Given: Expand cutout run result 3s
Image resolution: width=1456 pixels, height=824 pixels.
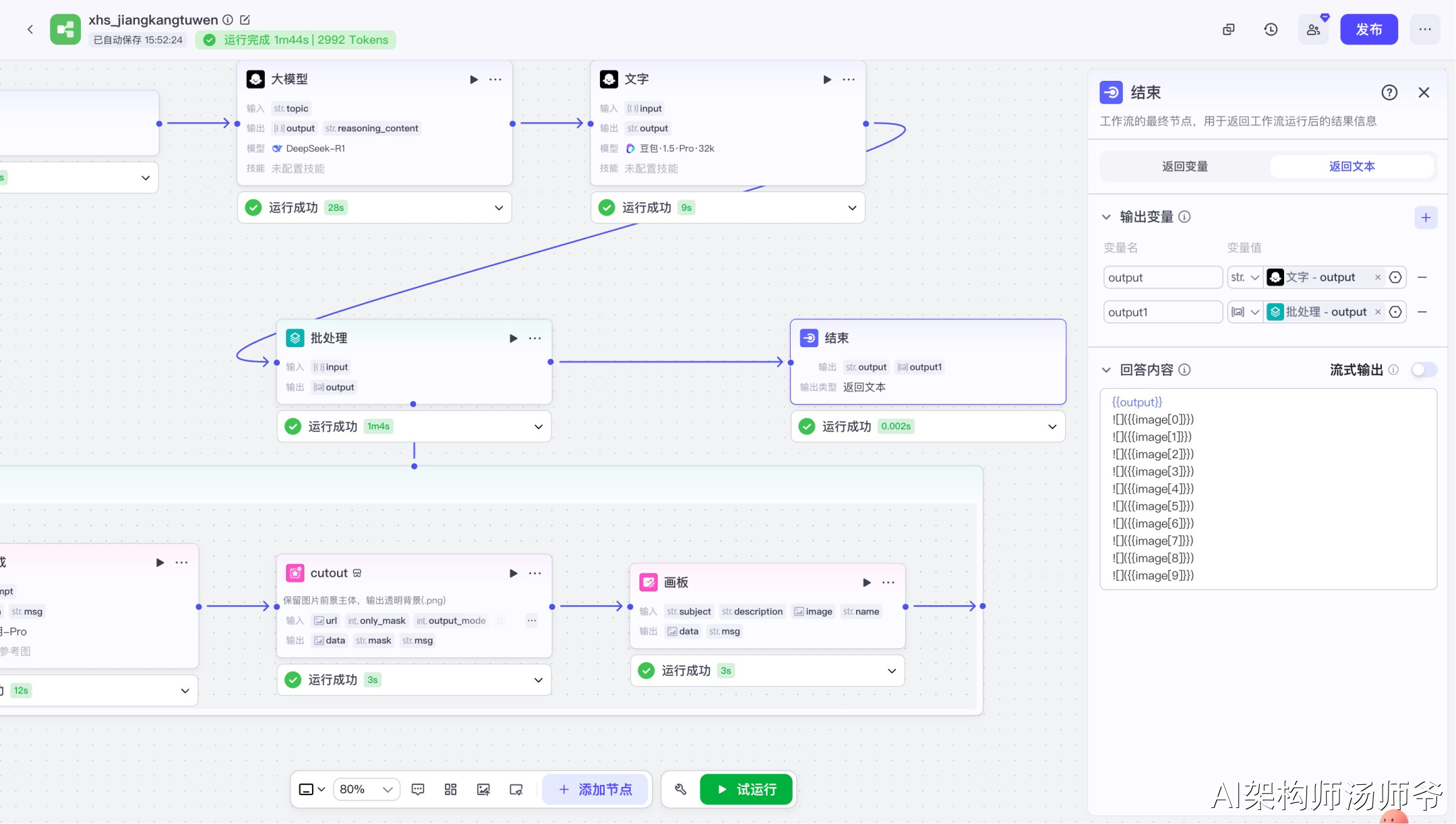Looking at the screenshot, I should click(539, 680).
